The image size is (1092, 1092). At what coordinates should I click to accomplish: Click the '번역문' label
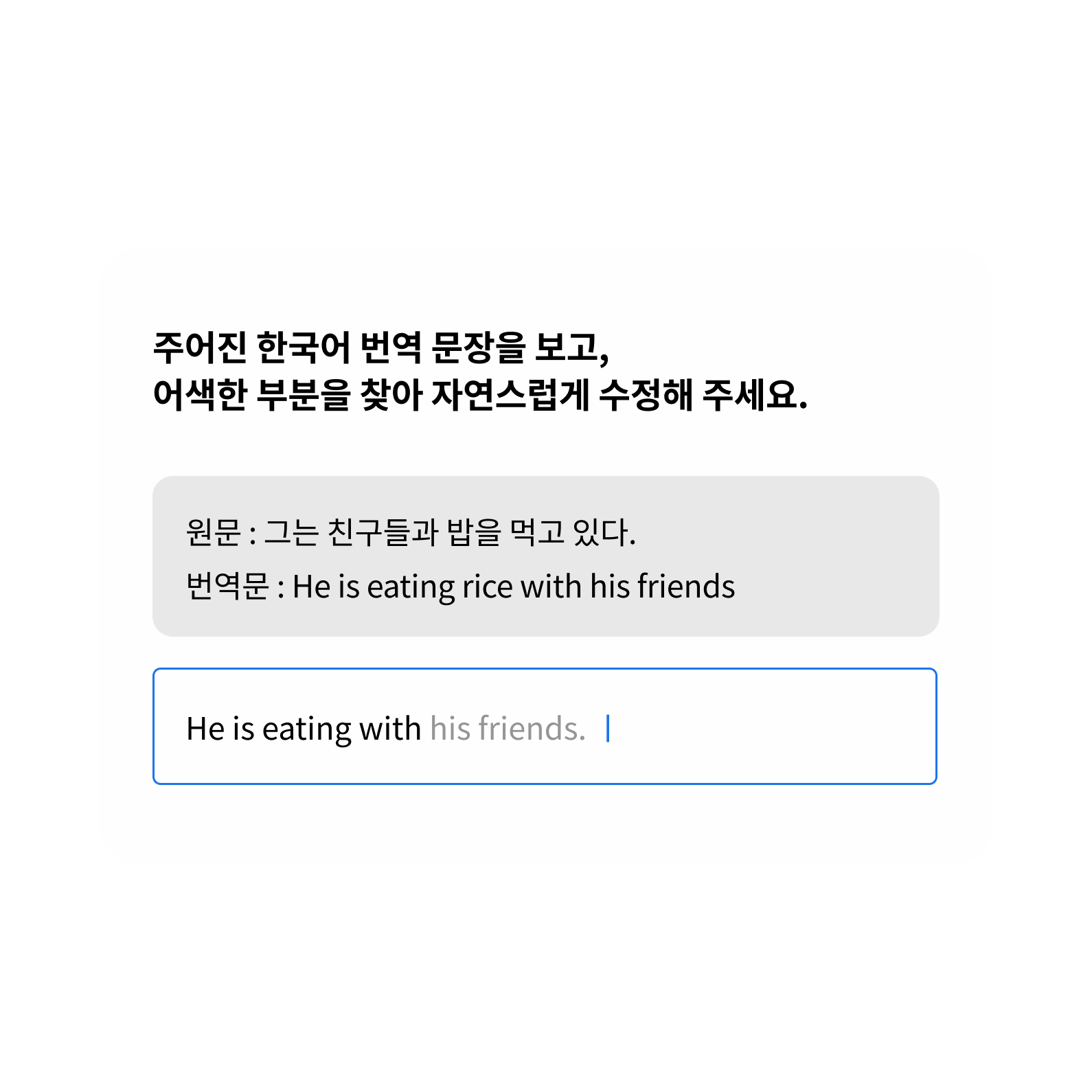click(x=227, y=587)
